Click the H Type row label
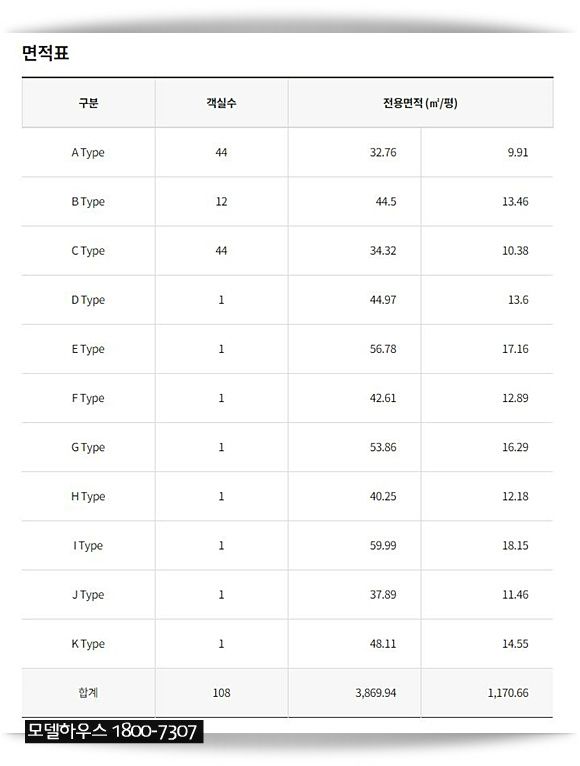The image size is (580, 766). pyautogui.click(x=88, y=496)
